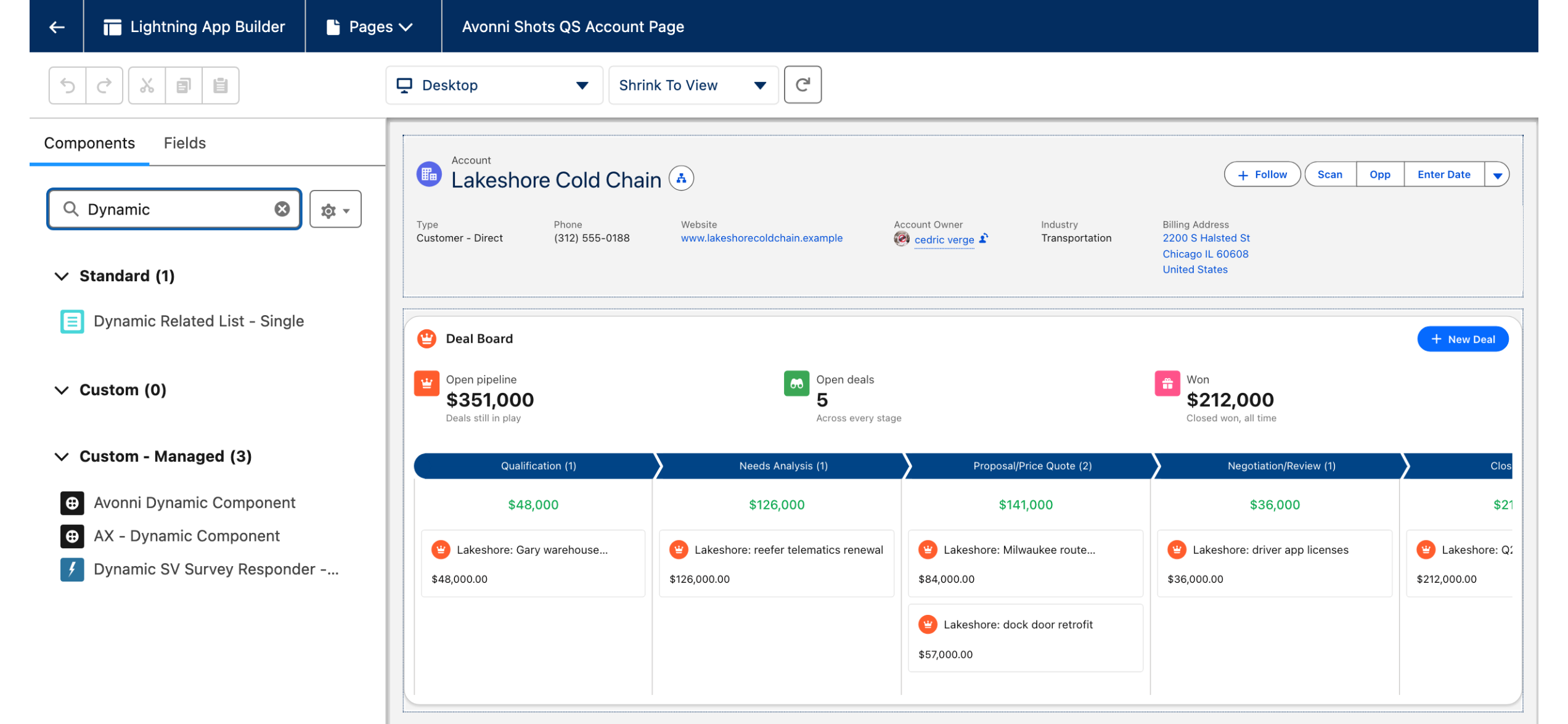Viewport: 1568px width, 724px height.
Task: Select Dynamic Related List - Single icon
Action: (72, 321)
